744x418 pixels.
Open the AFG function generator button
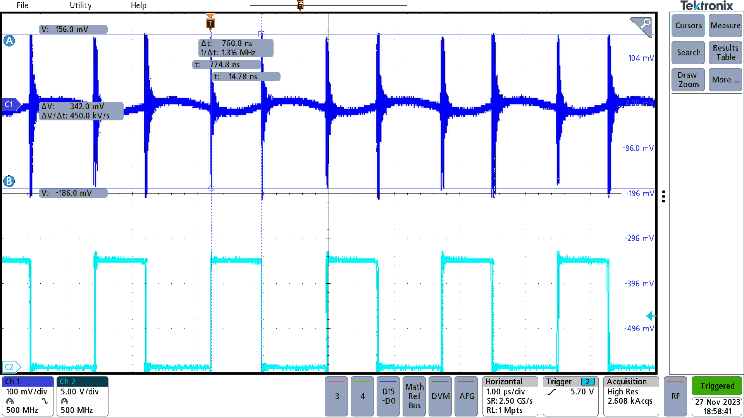465,396
